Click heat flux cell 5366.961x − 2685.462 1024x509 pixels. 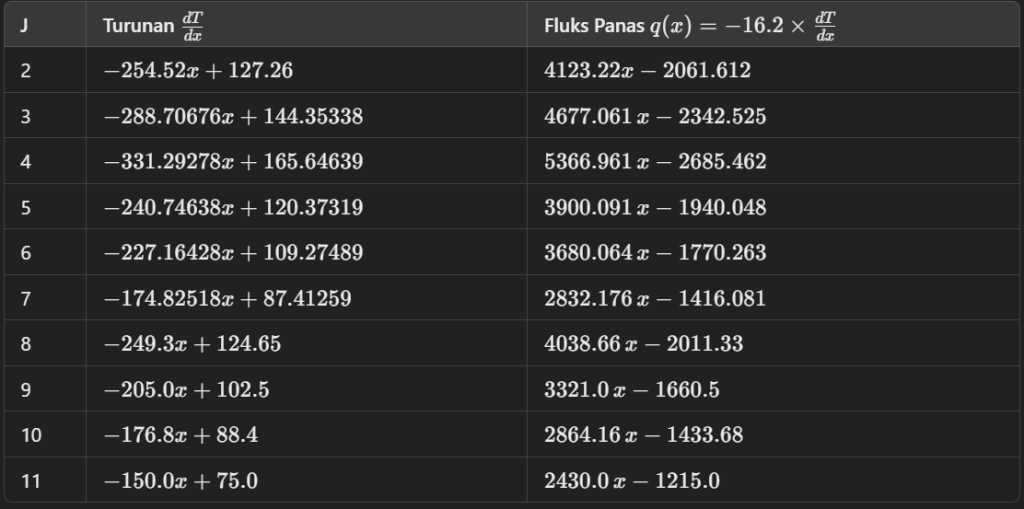point(655,162)
